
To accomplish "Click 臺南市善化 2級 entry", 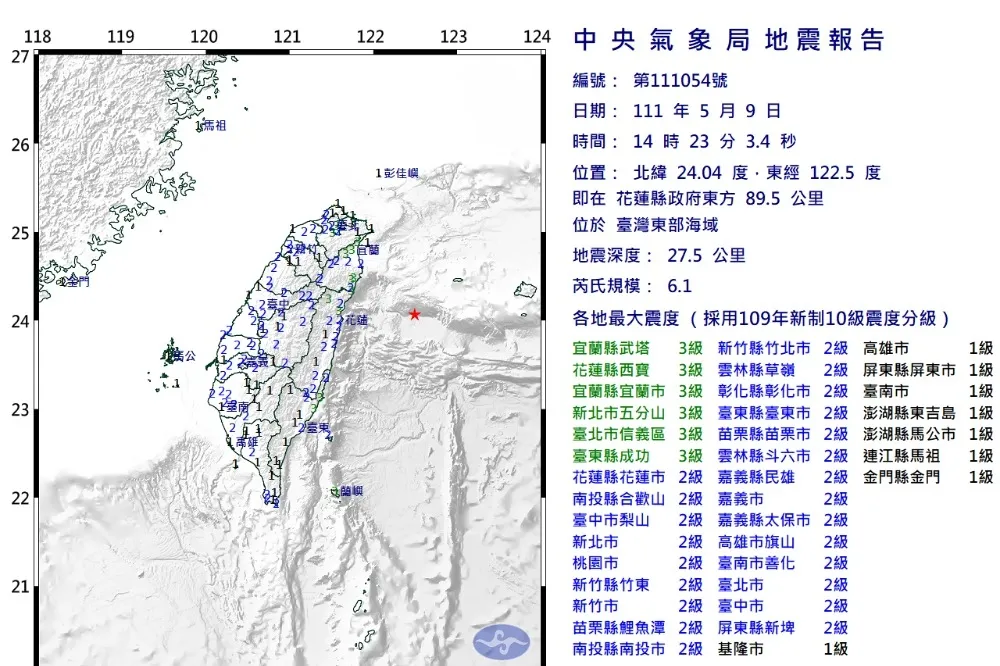I will coord(783,563).
